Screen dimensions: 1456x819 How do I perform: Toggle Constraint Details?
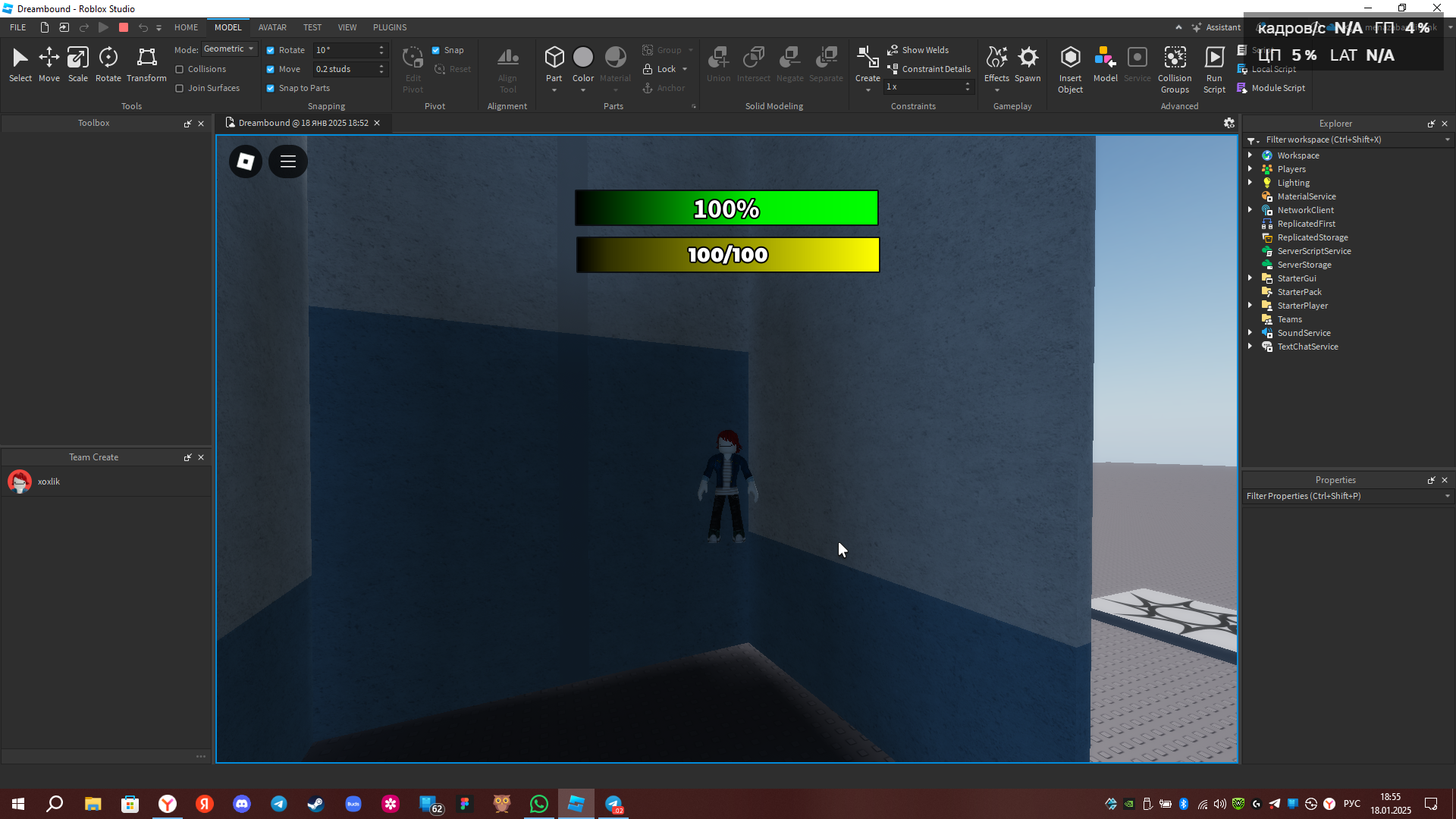point(929,69)
